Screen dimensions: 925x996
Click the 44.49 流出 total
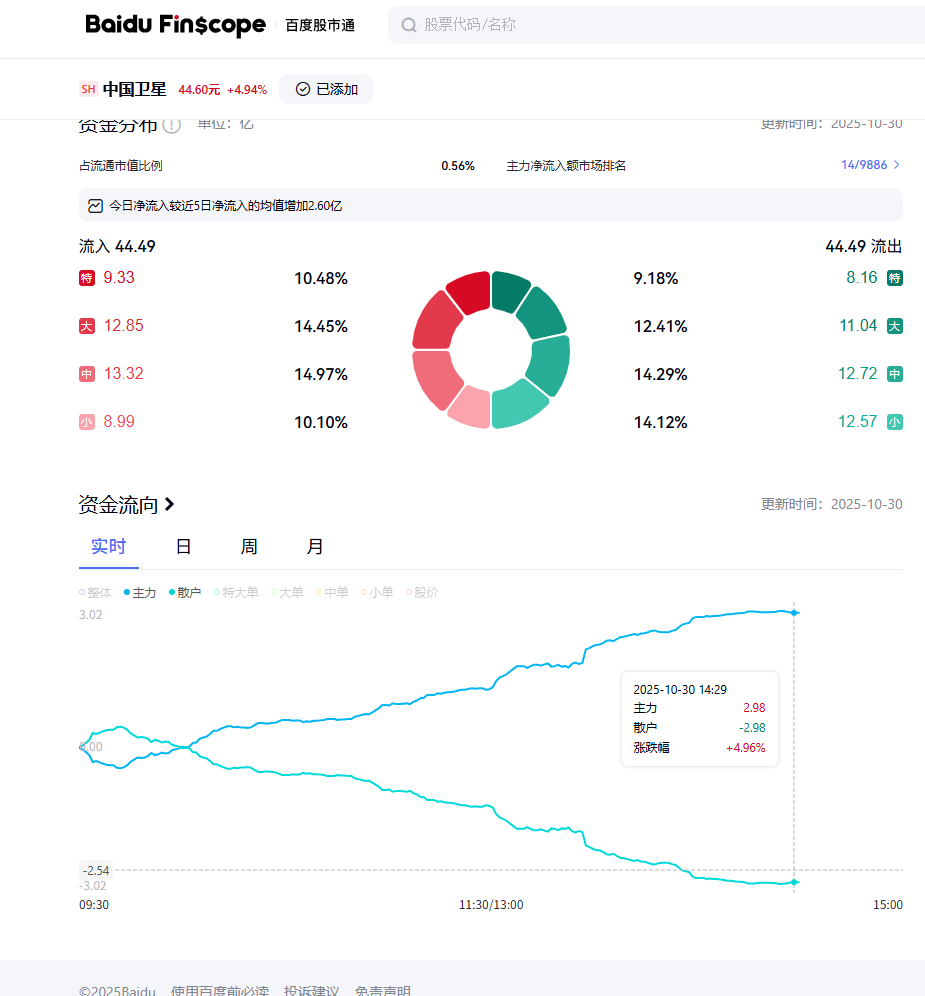click(863, 246)
